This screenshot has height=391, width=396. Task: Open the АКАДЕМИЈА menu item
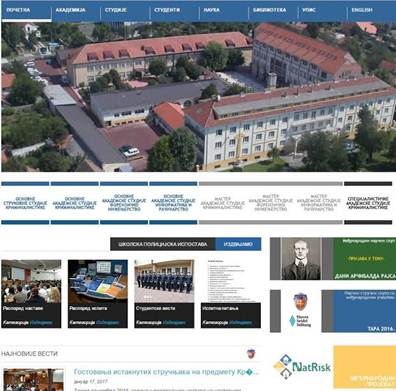70,10
